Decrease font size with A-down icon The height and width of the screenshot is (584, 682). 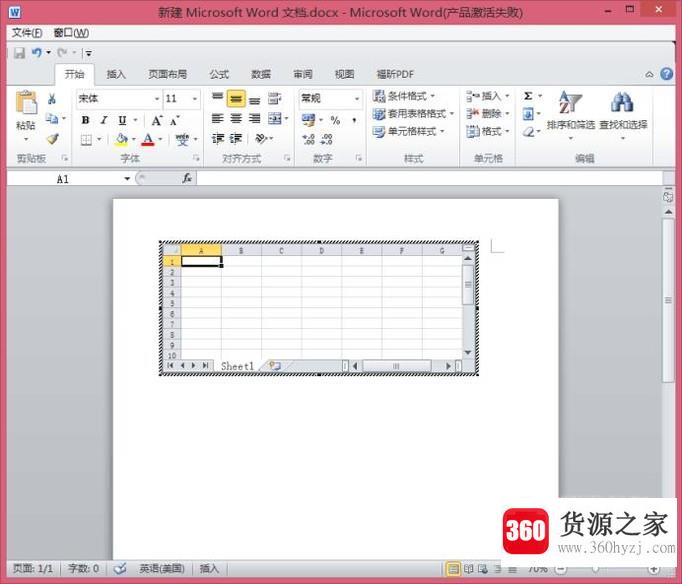click(174, 120)
